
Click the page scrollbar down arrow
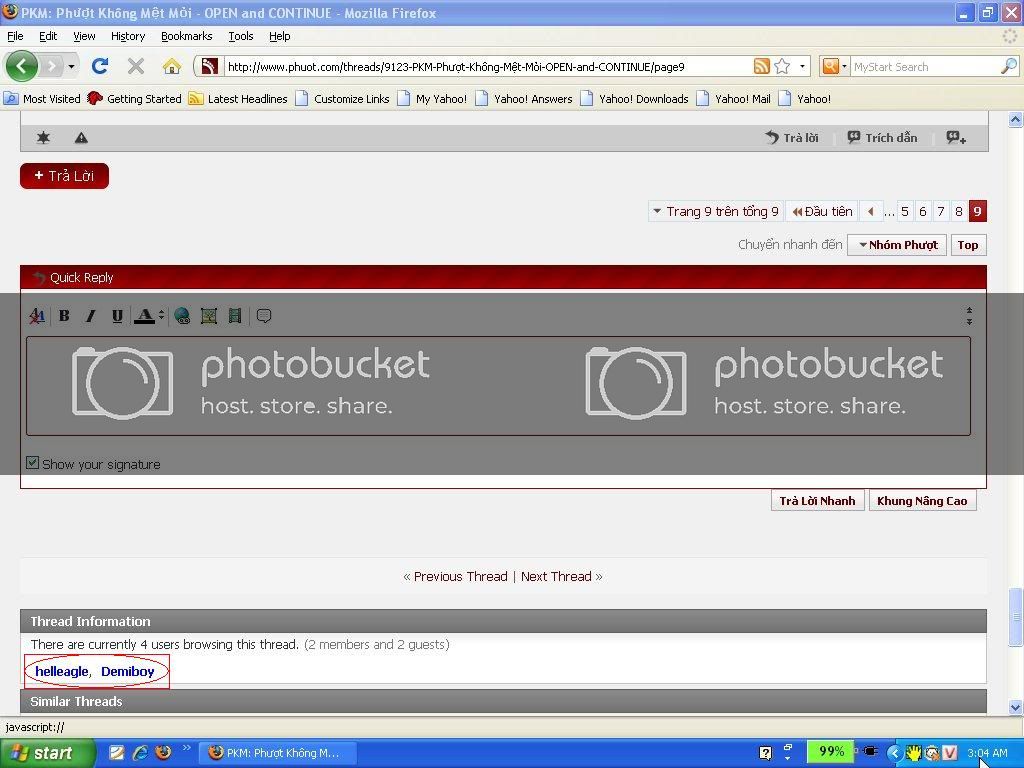[x=1016, y=707]
